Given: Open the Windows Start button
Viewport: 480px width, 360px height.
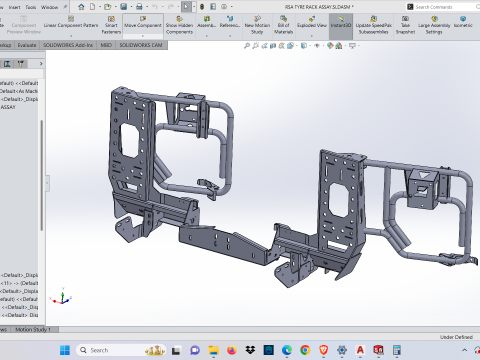Looking at the screenshot, I should coord(65,350).
